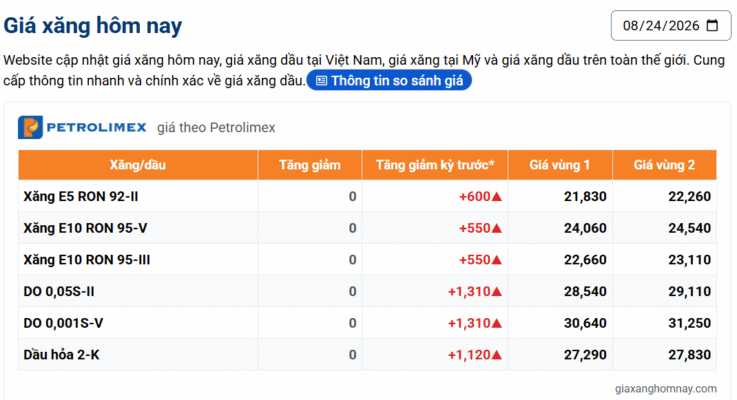Select the Xăng E5 RON 92-II row
The height and width of the screenshot is (400, 737).
tap(367, 196)
